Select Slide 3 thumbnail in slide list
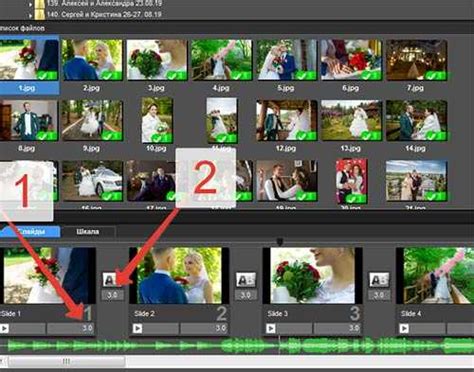The width and height of the screenshot is (474, 372). pyautogui.click(x=312, y=275)
